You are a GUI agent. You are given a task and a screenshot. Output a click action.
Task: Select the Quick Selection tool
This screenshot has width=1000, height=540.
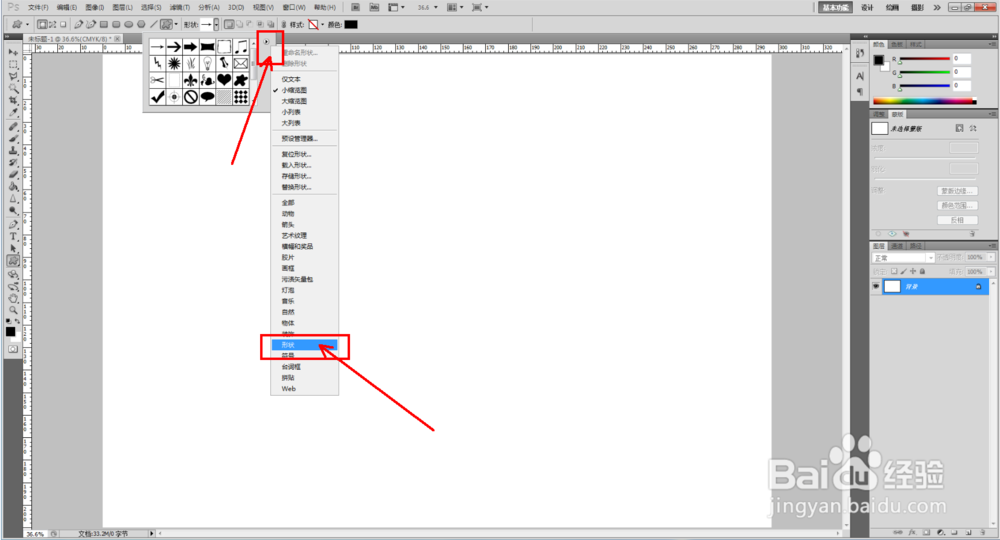tap(13, 89)
